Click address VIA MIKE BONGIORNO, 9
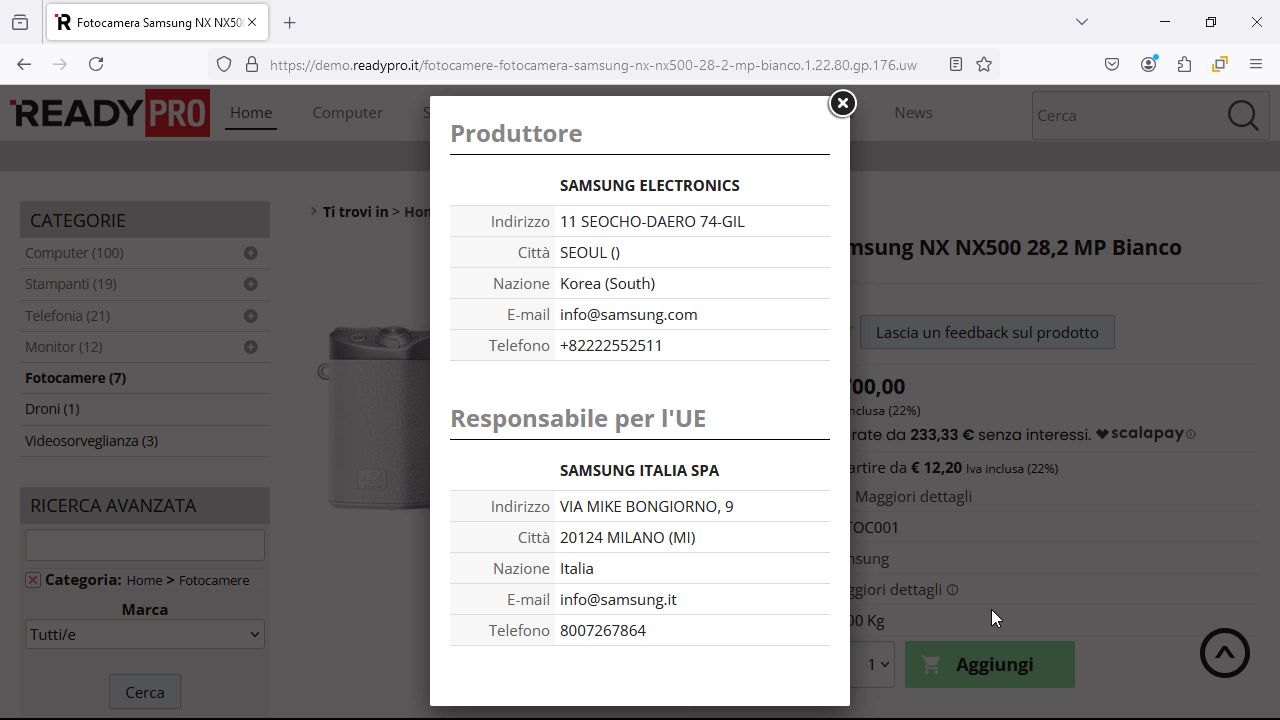The width and height of the screenshot is (1280, 720). [647, 507]
